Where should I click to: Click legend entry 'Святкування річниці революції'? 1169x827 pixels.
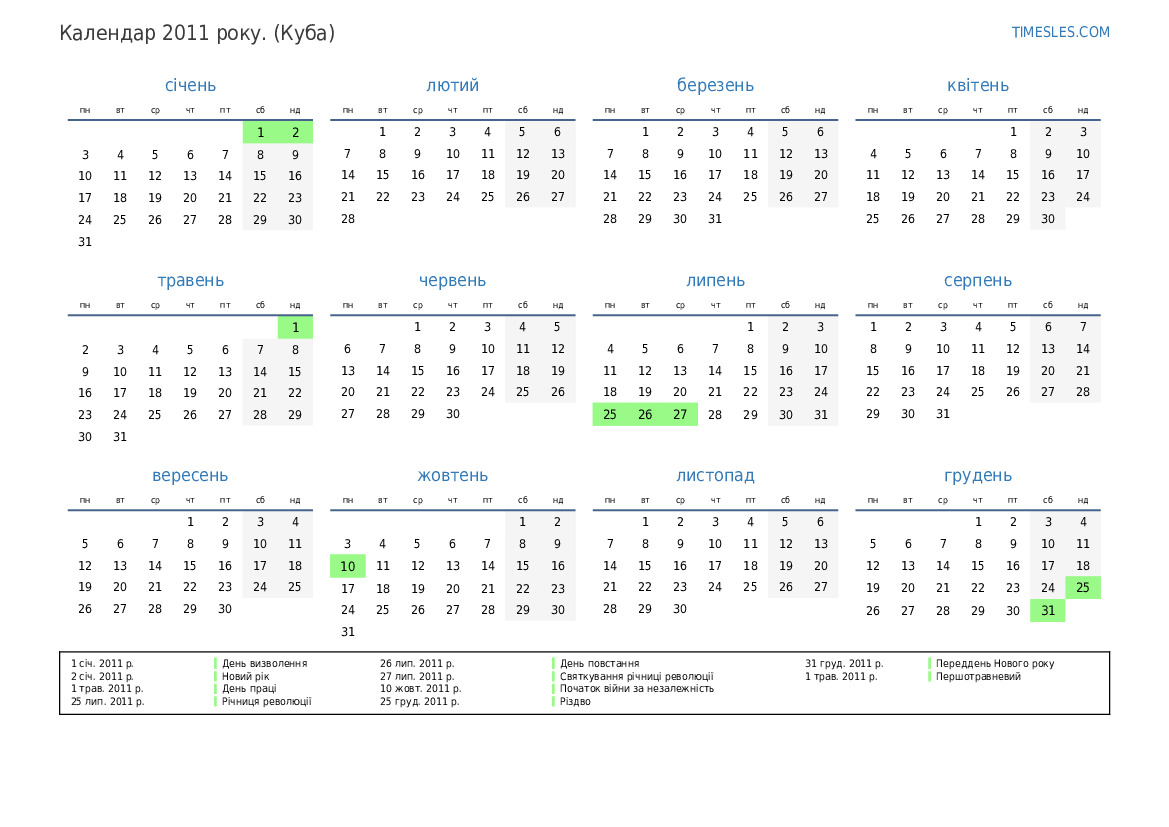pos(637,676)
